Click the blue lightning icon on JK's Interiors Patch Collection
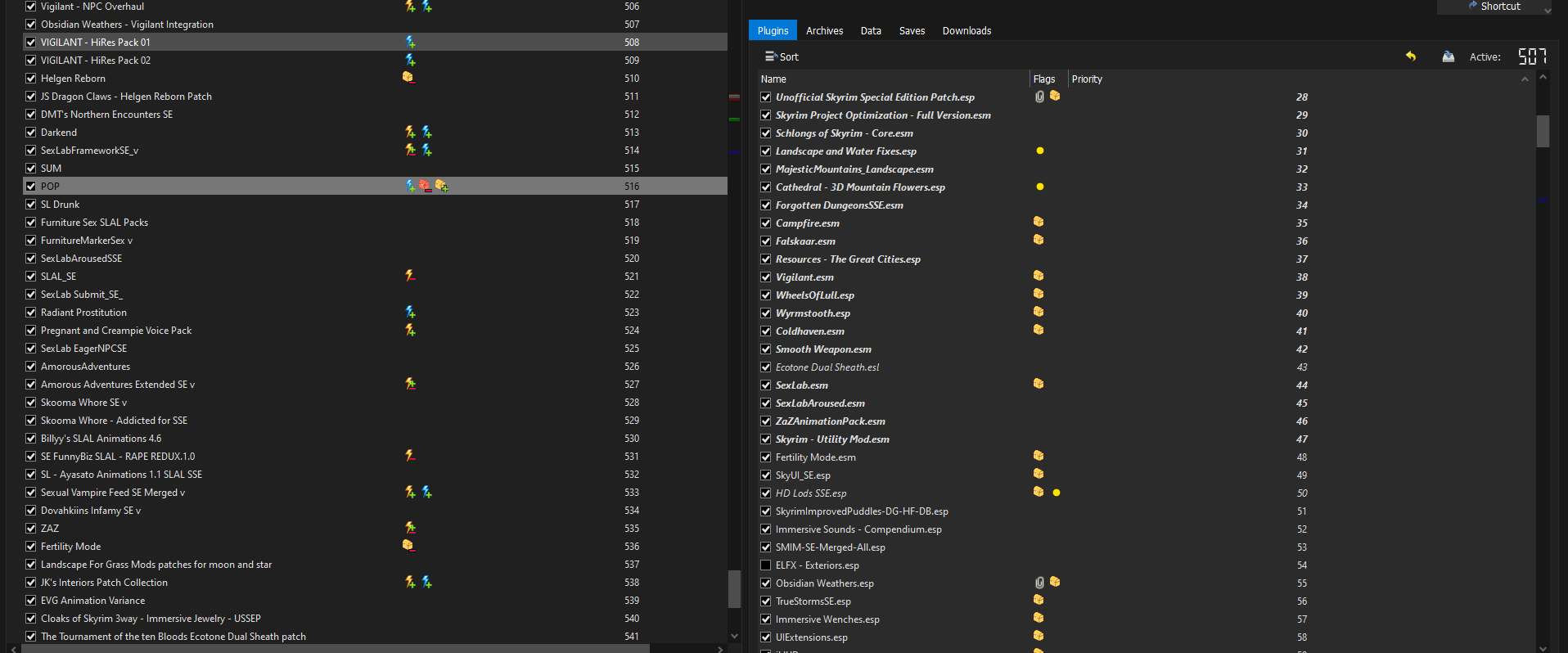The image size is (1568, 653). [426, 582]
